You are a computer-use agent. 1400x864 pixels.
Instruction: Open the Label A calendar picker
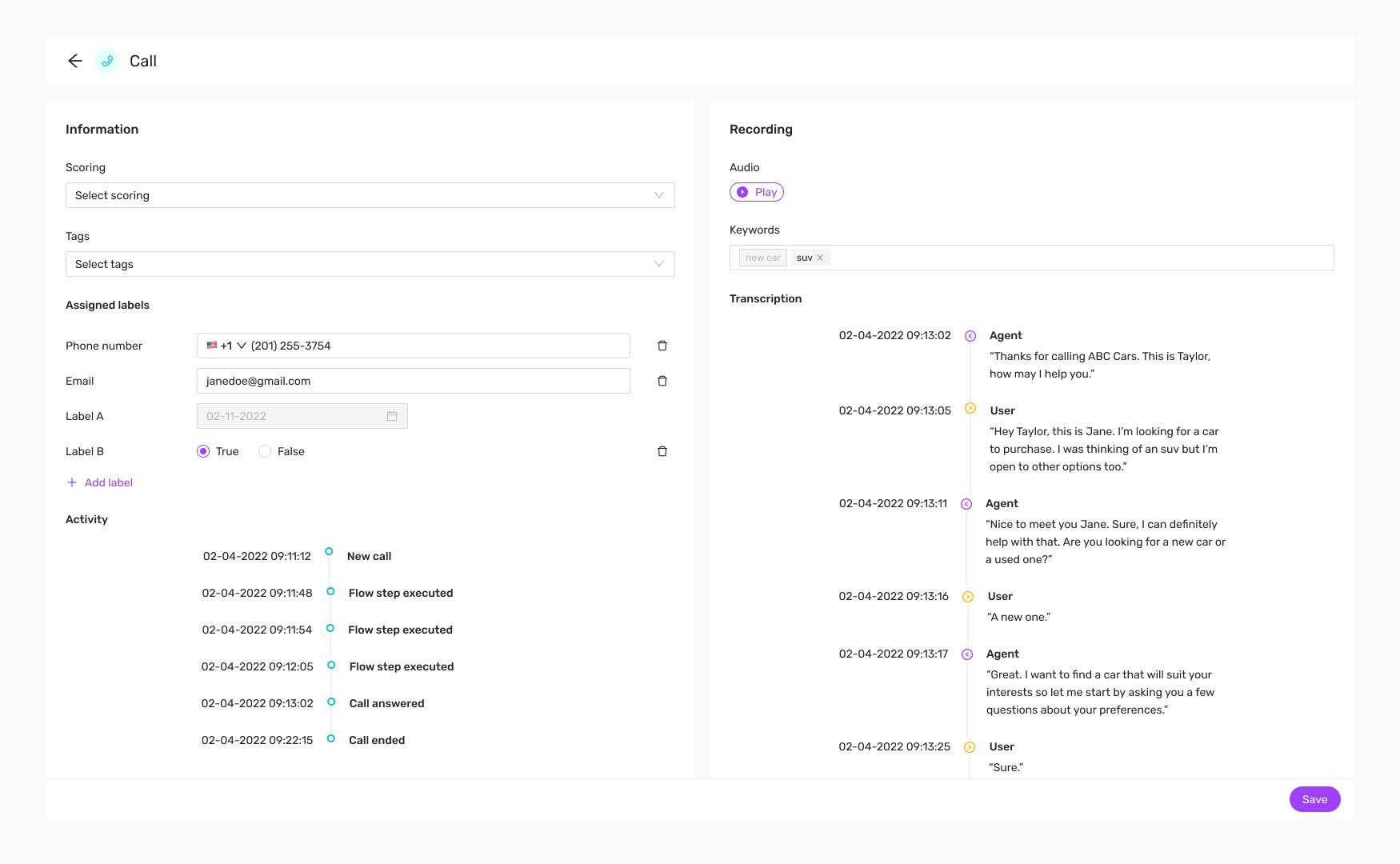pos(392,416)
